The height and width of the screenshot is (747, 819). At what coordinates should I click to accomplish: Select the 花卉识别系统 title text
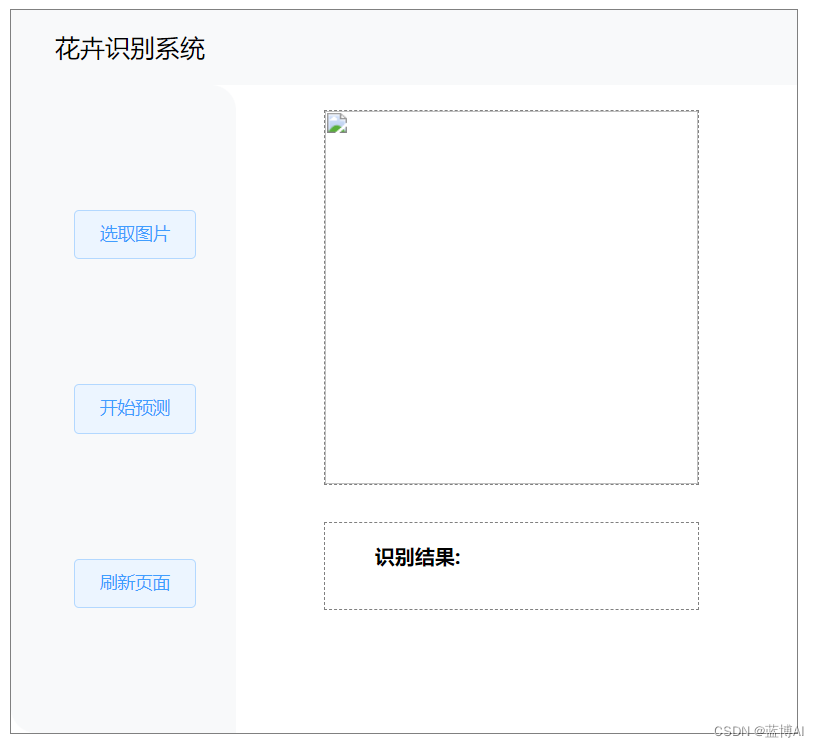tap(130, 49)
